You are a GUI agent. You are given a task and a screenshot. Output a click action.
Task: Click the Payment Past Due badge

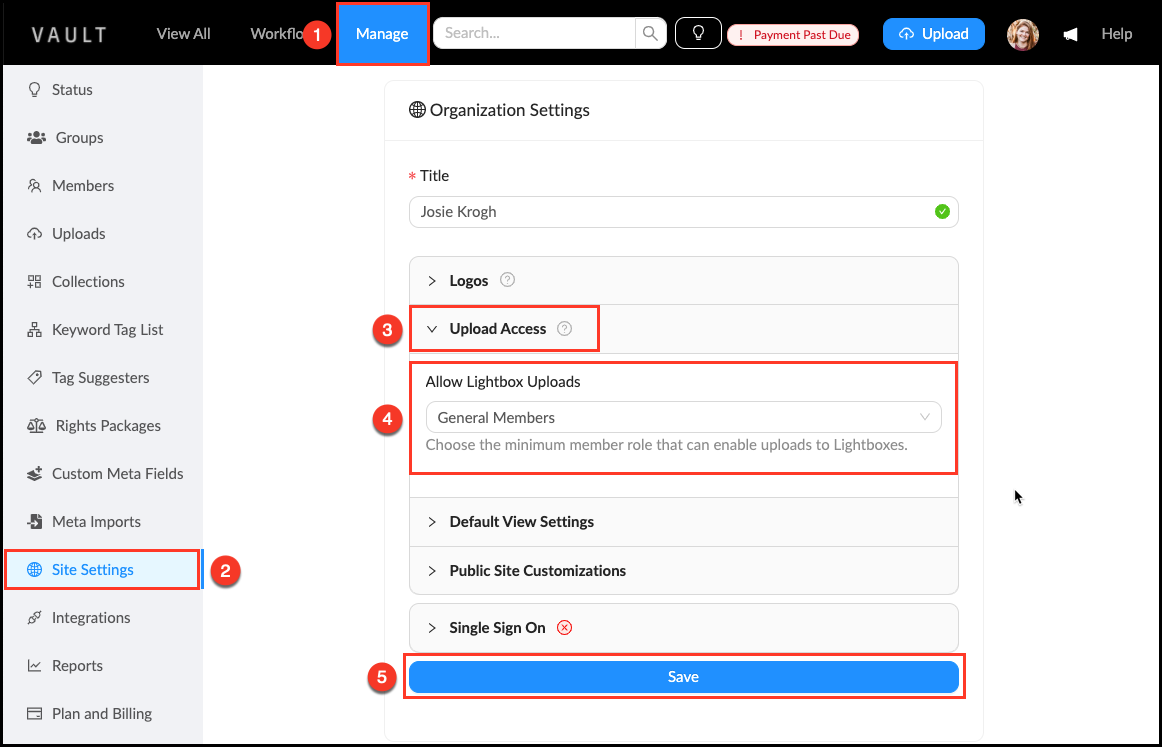click(793, 35)
